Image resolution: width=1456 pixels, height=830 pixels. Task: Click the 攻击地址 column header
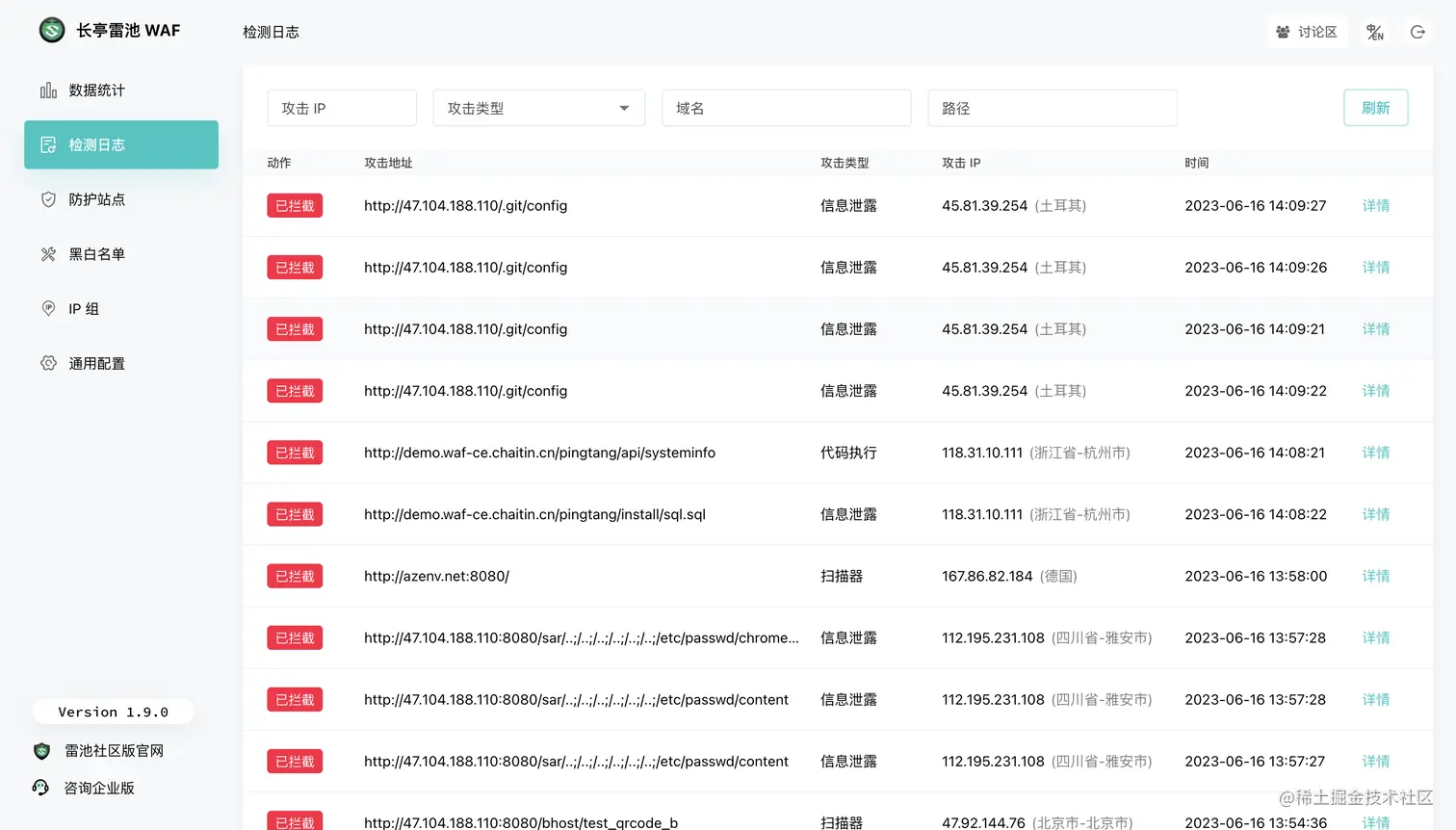[x=388, y=163]
